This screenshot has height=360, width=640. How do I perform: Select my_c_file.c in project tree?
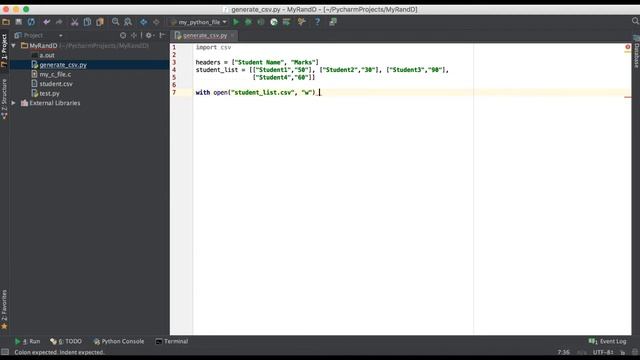(x=55, y=74)
